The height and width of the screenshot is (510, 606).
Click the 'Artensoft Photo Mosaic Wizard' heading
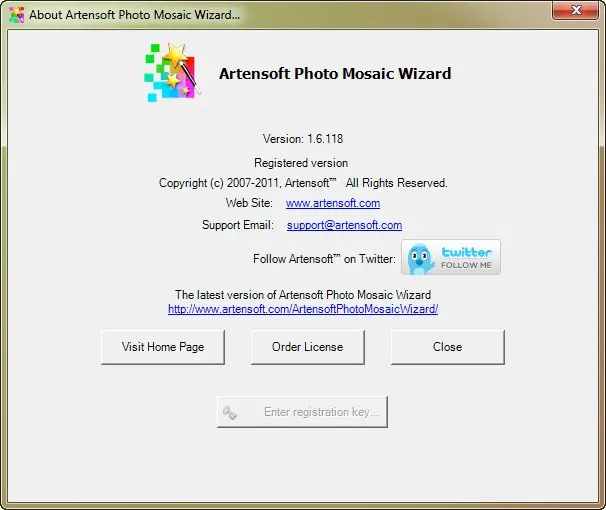335,73
